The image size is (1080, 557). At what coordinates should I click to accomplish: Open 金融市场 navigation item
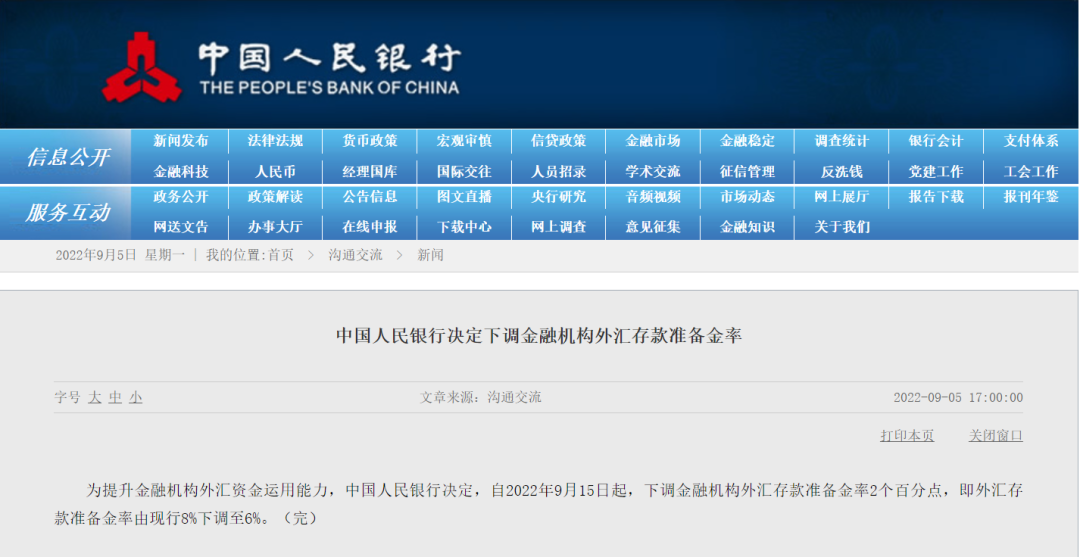[x=653, y=141]
